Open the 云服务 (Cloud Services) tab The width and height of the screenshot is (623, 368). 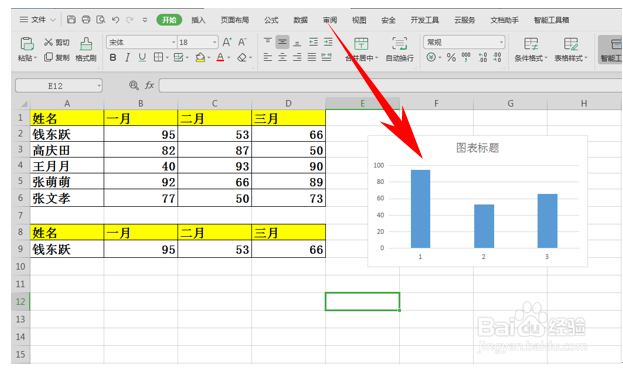click(x=464, y=20)
